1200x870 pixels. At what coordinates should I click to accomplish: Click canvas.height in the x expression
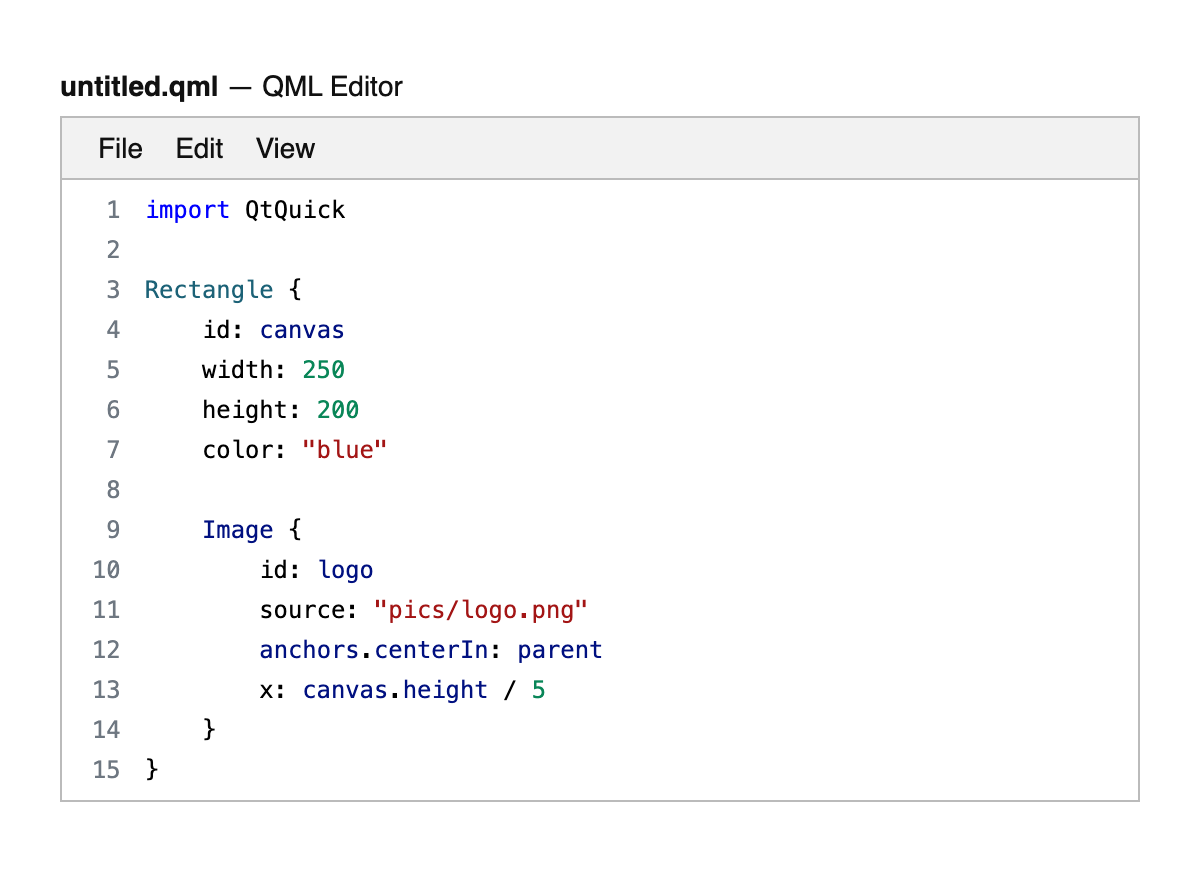(x=394, y=689)
